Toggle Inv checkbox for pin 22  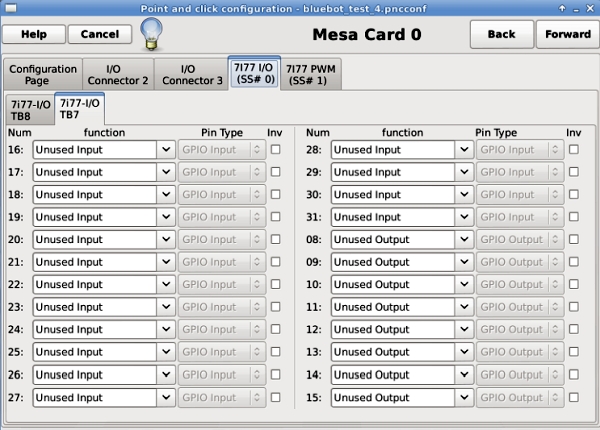pos(276,285)
